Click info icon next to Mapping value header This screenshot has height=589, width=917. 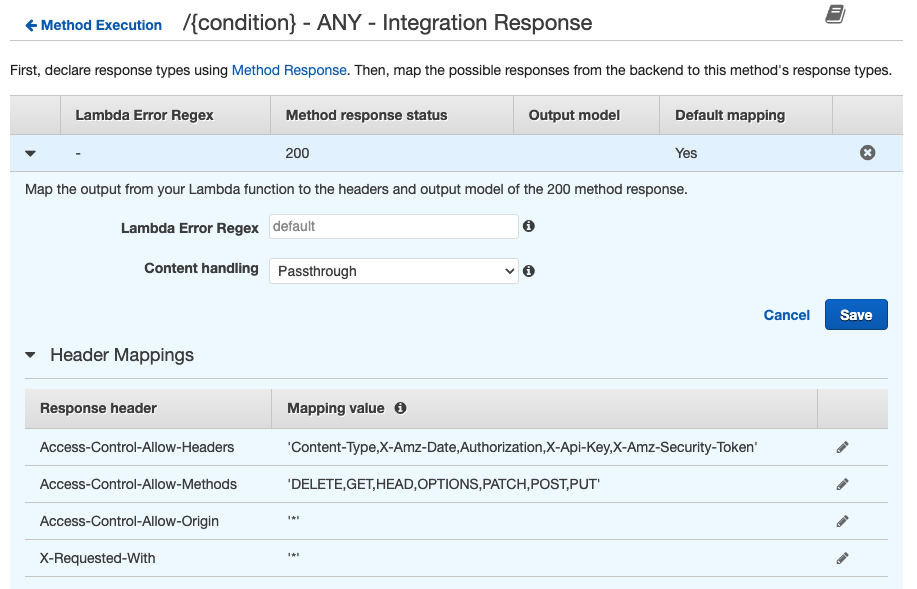pyautogui.click(x=401, y=408)
